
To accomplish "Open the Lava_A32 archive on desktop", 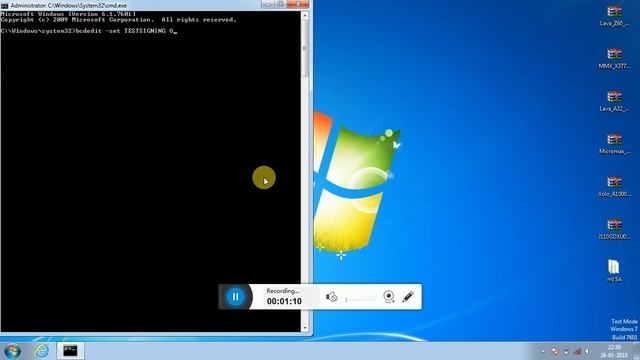I will pyautogui.click(x=614, y=102).
